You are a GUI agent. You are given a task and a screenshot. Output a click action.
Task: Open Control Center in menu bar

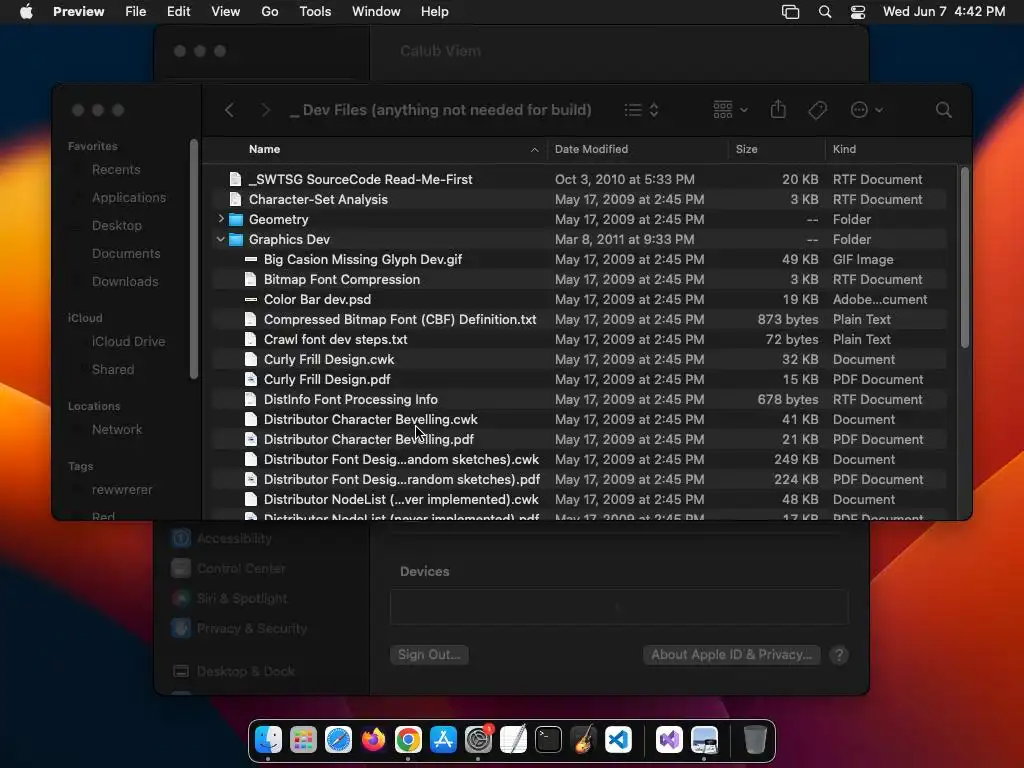point(857,12)
